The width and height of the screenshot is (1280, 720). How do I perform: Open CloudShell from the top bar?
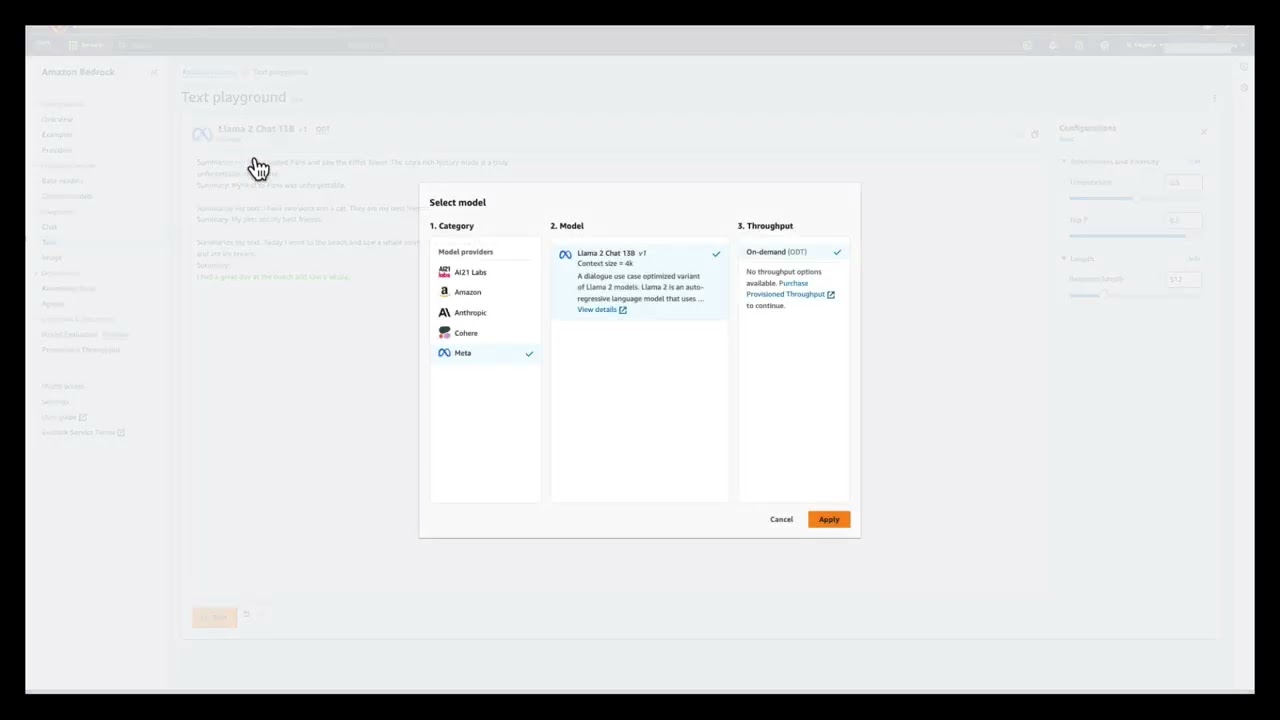(x=1027, y=45)
